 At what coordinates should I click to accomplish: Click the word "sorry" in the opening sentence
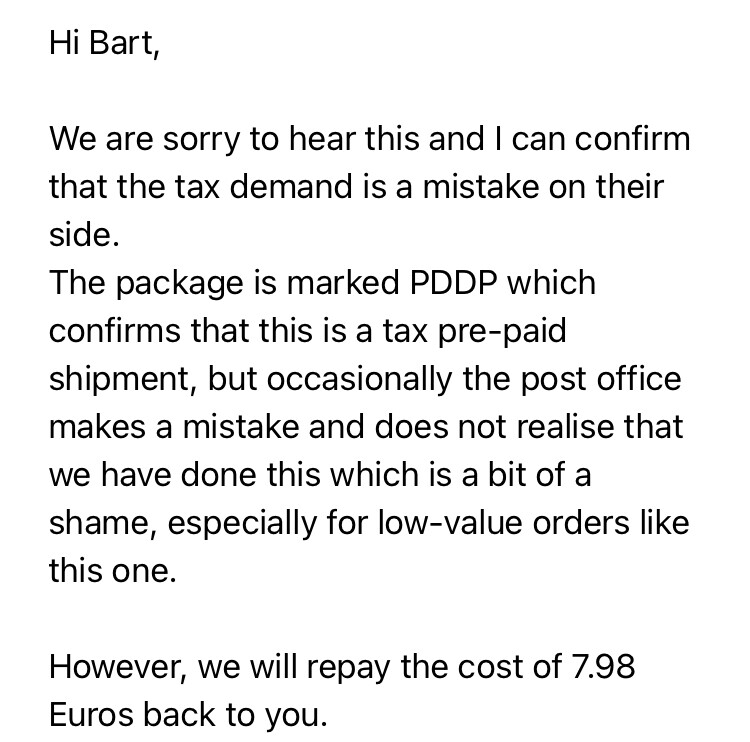click(201, 140)
